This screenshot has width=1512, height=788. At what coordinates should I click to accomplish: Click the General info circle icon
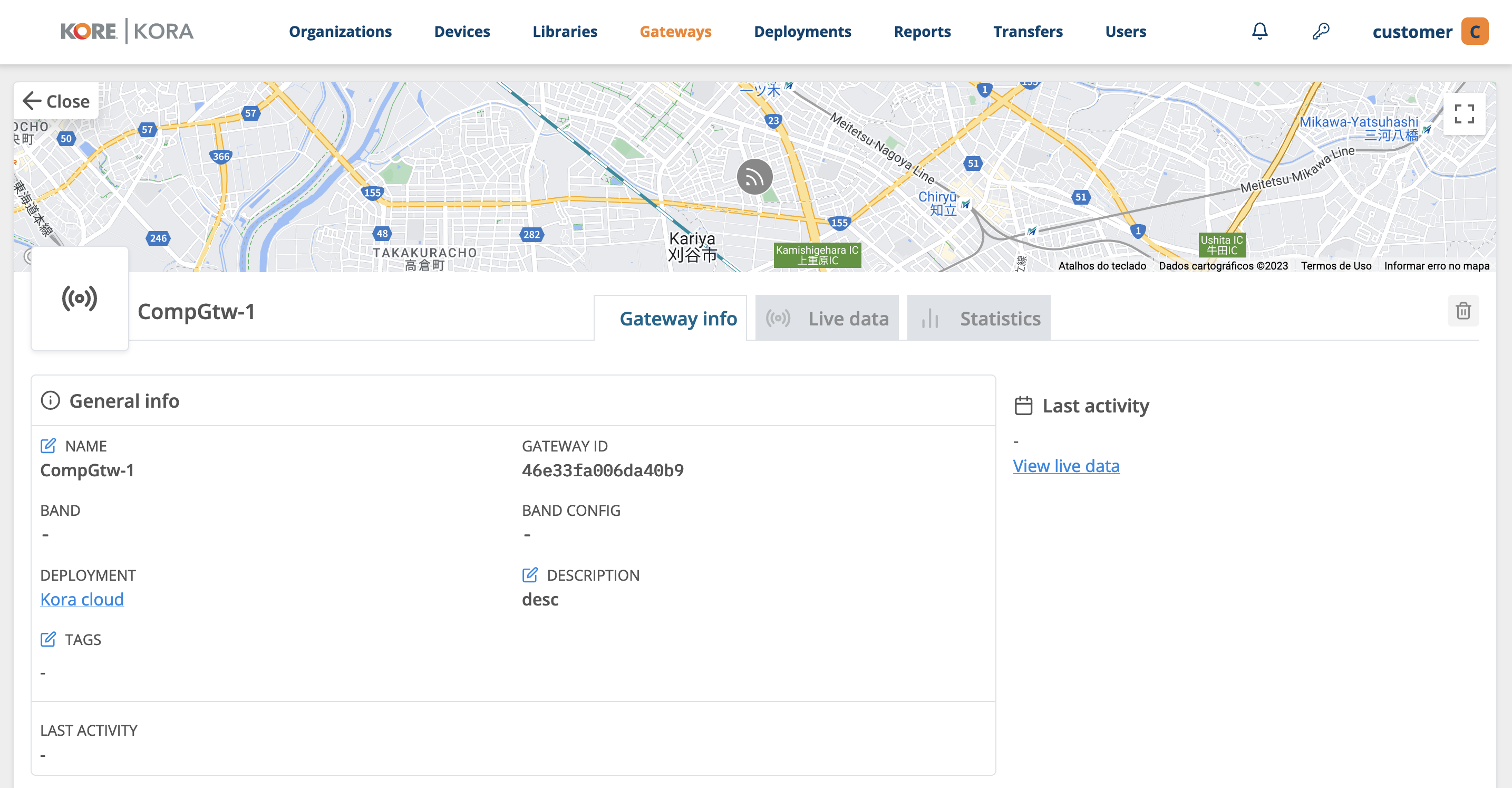pos(51,400)
